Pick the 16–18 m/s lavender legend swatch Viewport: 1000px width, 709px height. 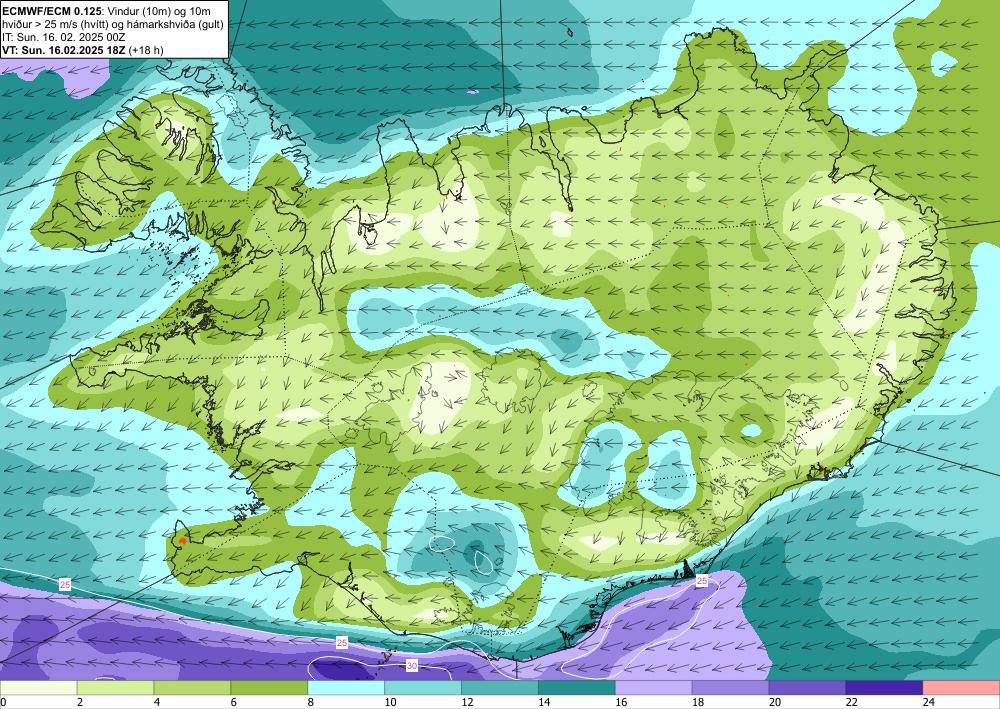[x=654, y=688]
